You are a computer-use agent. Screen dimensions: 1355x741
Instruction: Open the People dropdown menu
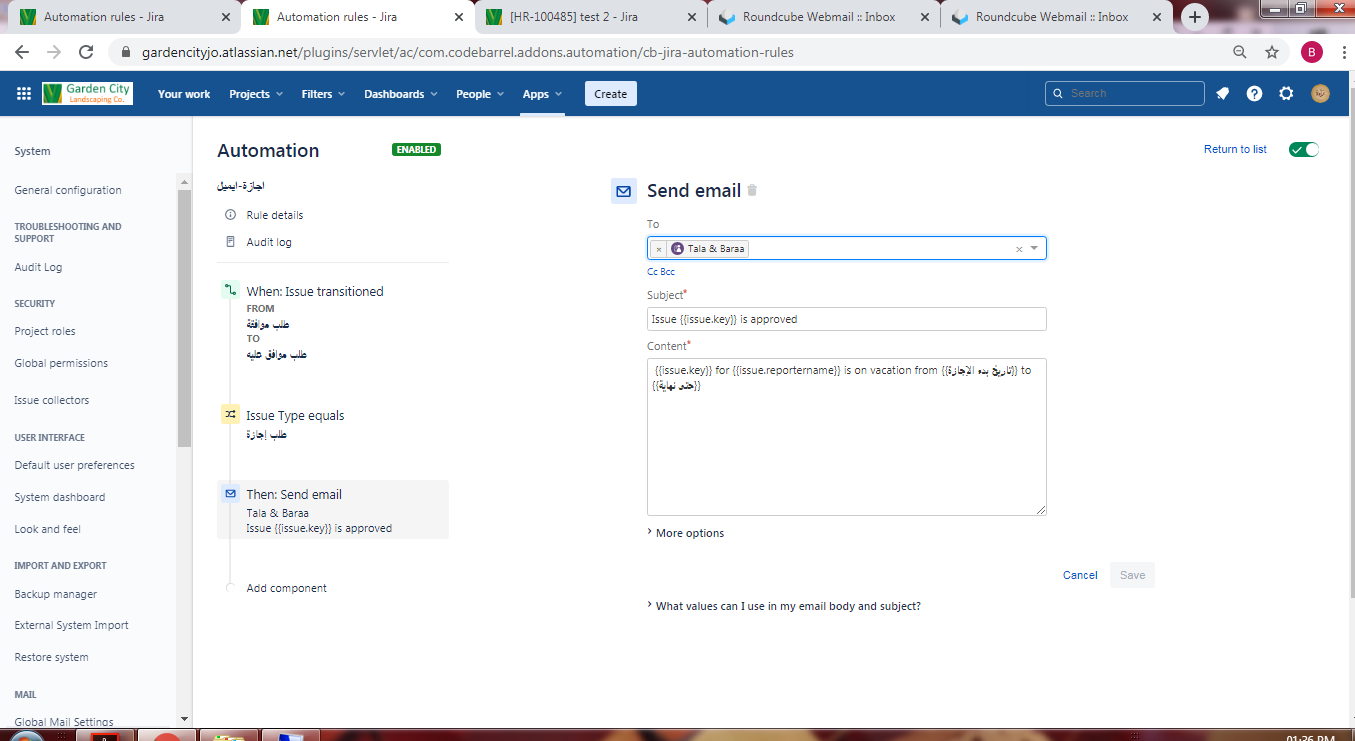tap(481, 94)
